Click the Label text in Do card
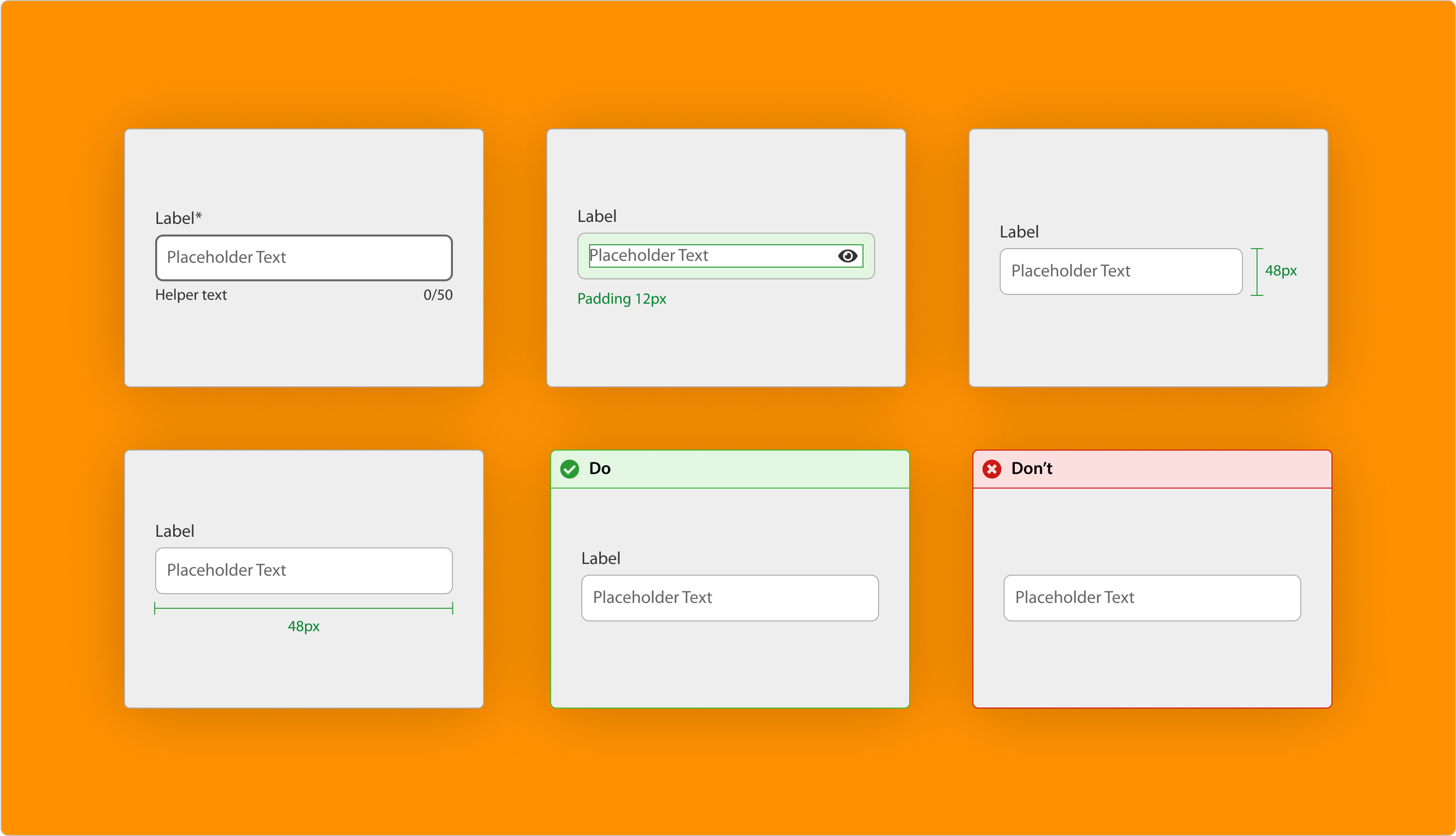Screen dimensions: 1456x836 click(600, 558)
